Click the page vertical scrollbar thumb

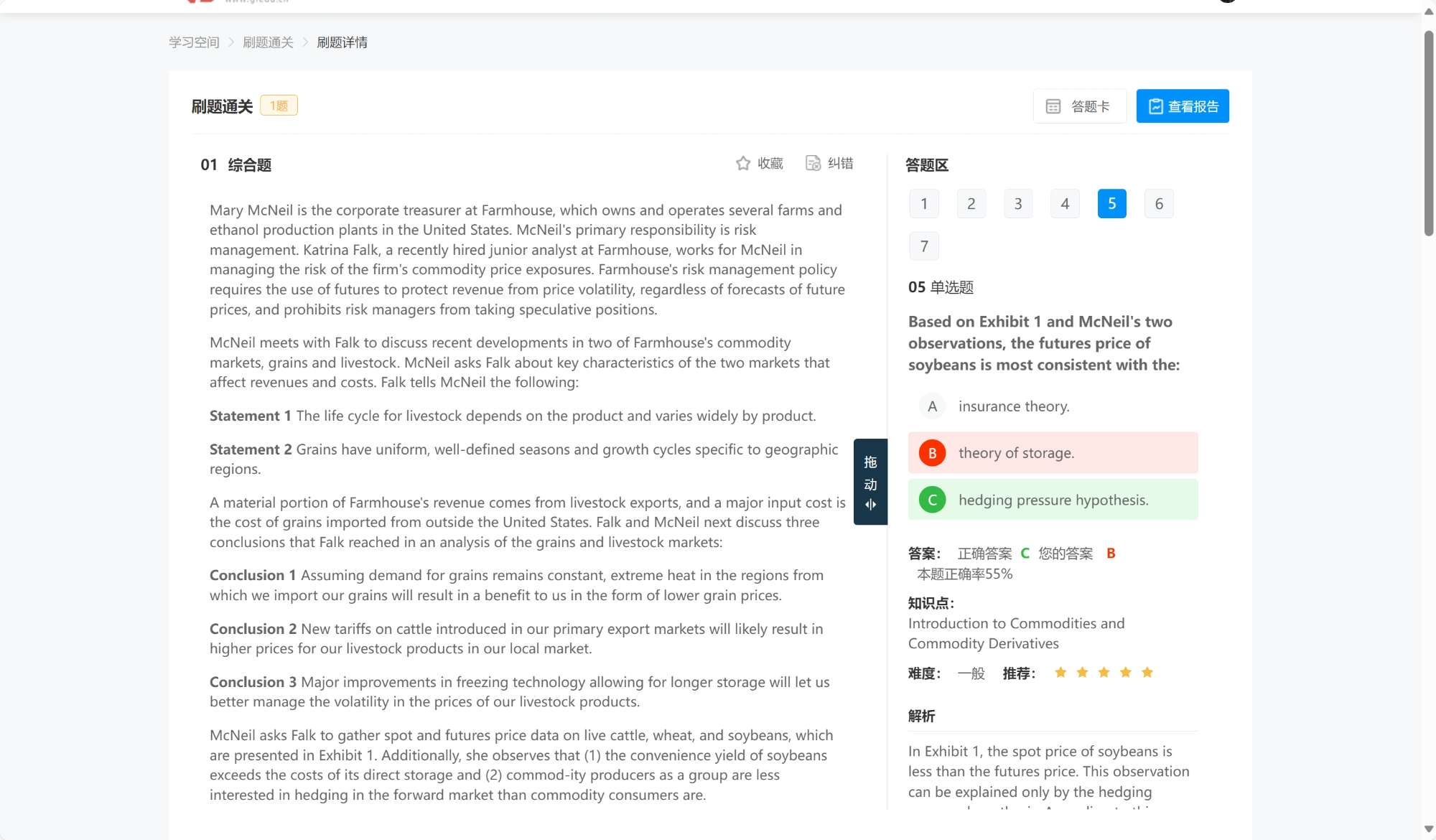[x=1428, y=133]
